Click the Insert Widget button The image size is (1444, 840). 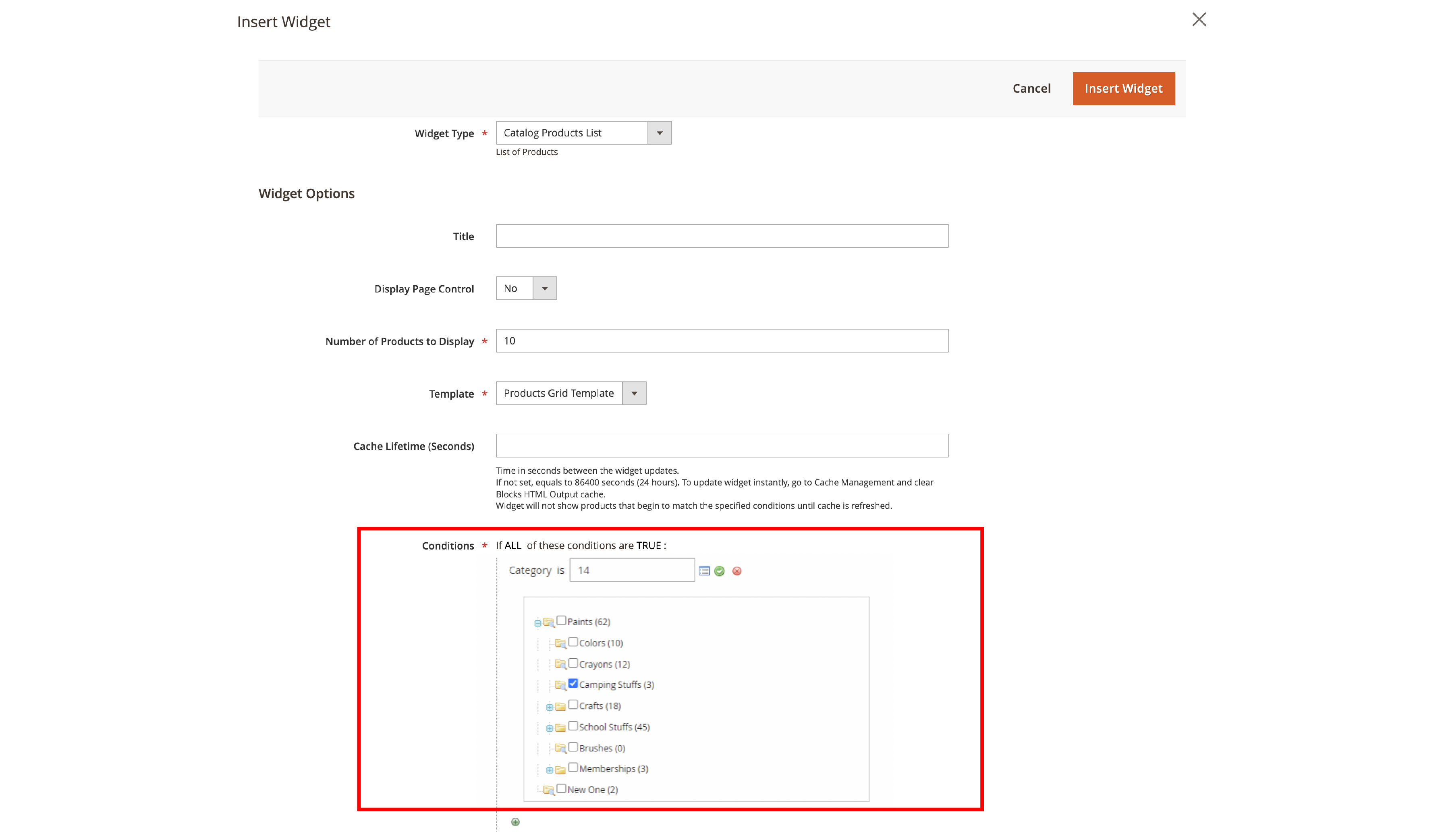(1123, 88)
